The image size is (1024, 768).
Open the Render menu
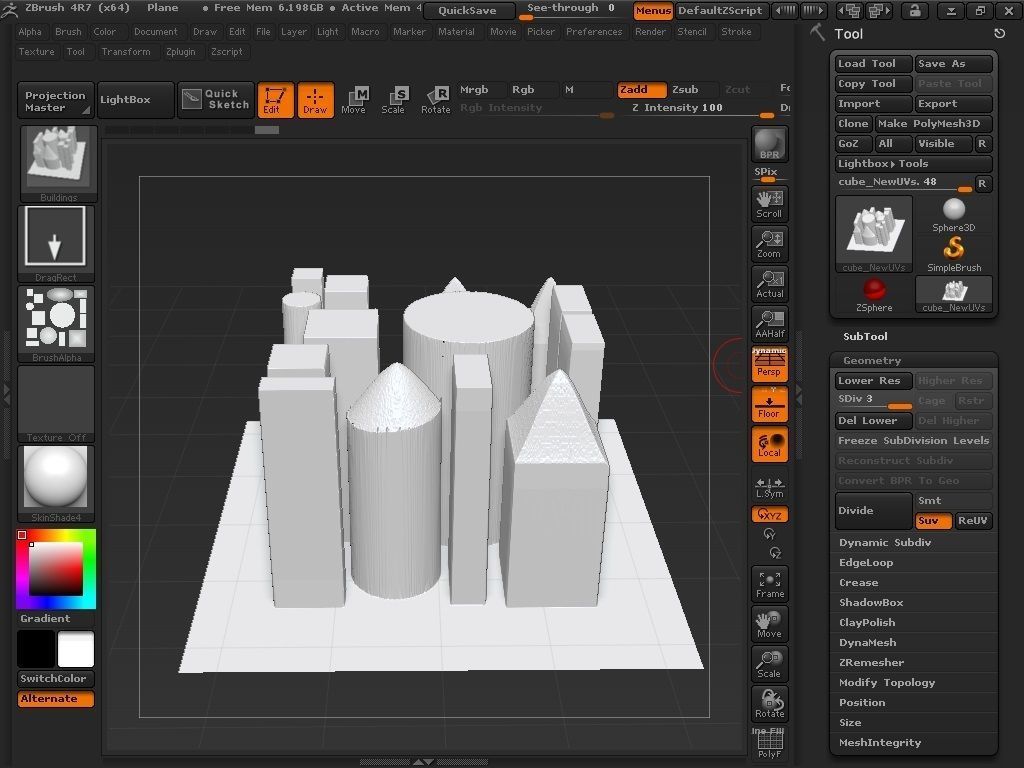[650, 31]
